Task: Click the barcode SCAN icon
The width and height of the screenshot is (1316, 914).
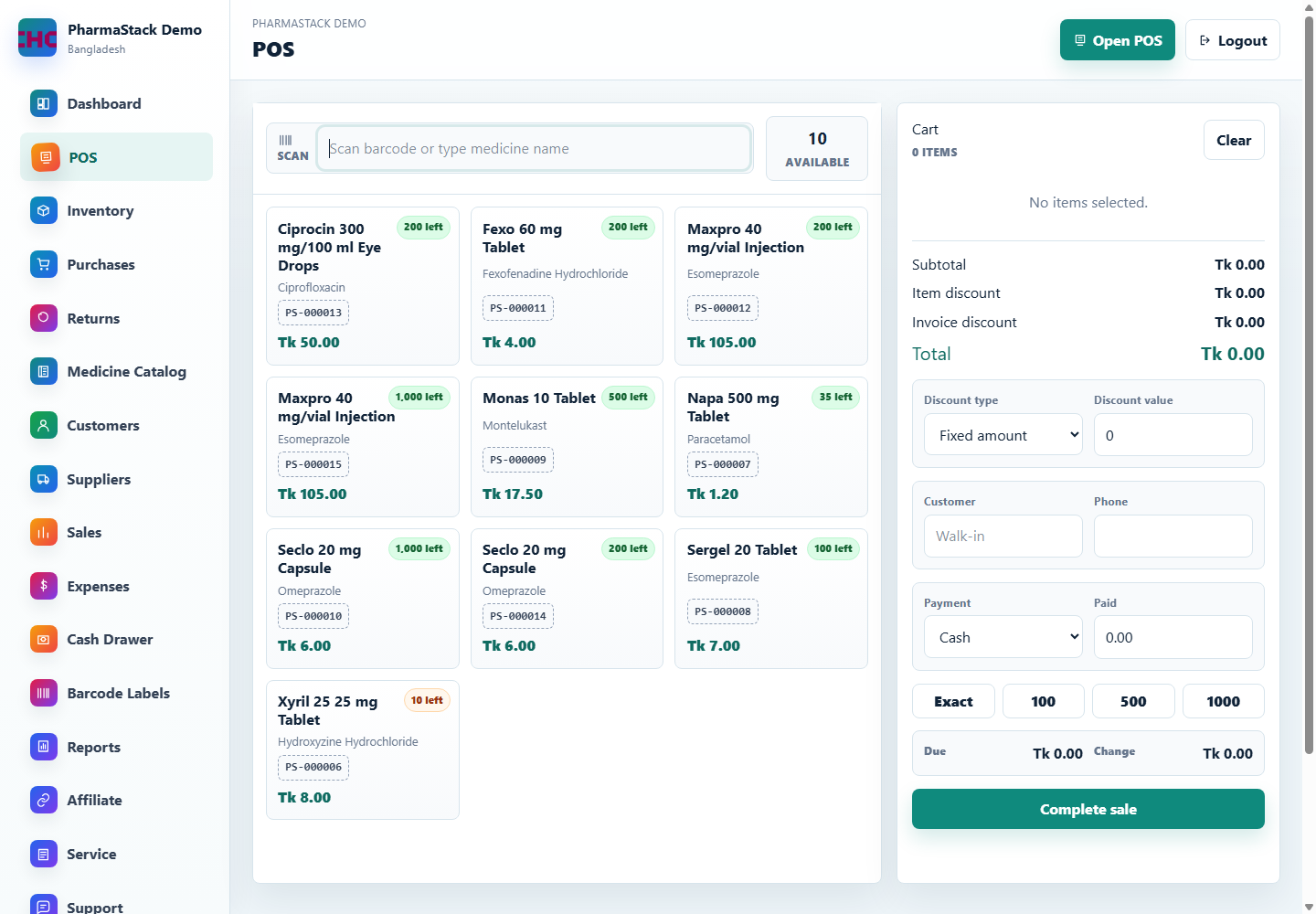Action: 285,140
